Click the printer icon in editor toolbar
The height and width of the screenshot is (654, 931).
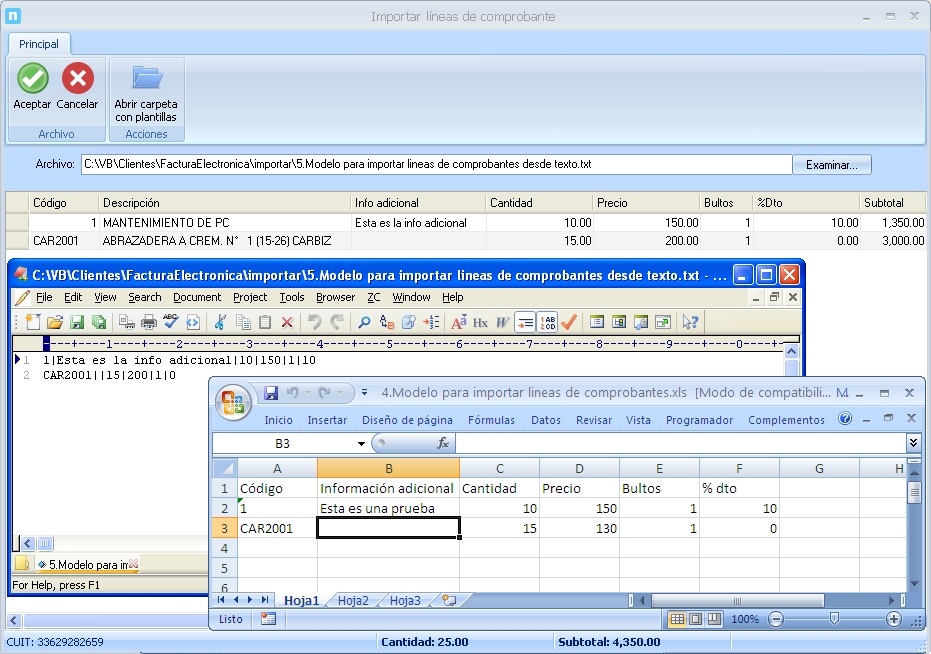coord(149,322)
